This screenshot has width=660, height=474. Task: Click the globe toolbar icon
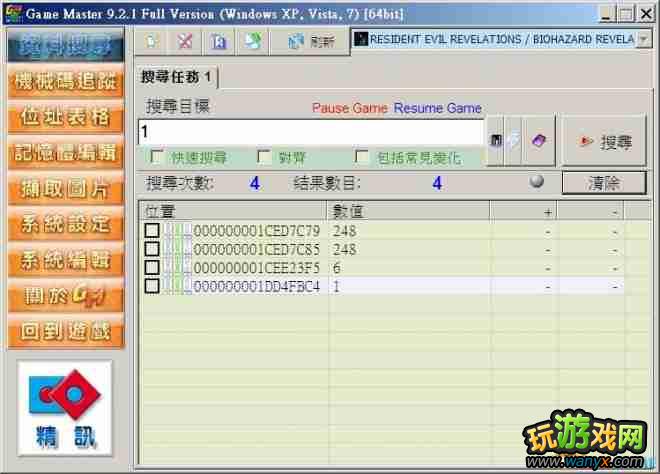[x=253, y=41]
